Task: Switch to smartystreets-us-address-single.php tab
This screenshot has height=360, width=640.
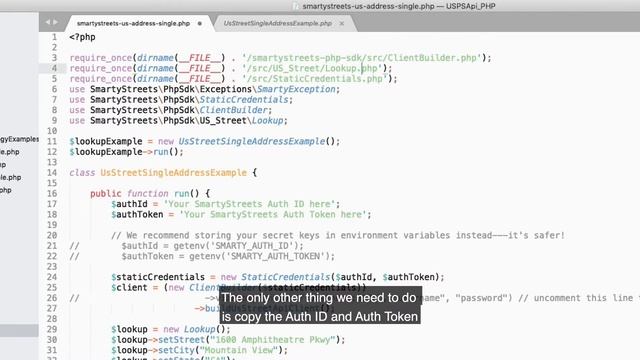Action: [133, 23]
